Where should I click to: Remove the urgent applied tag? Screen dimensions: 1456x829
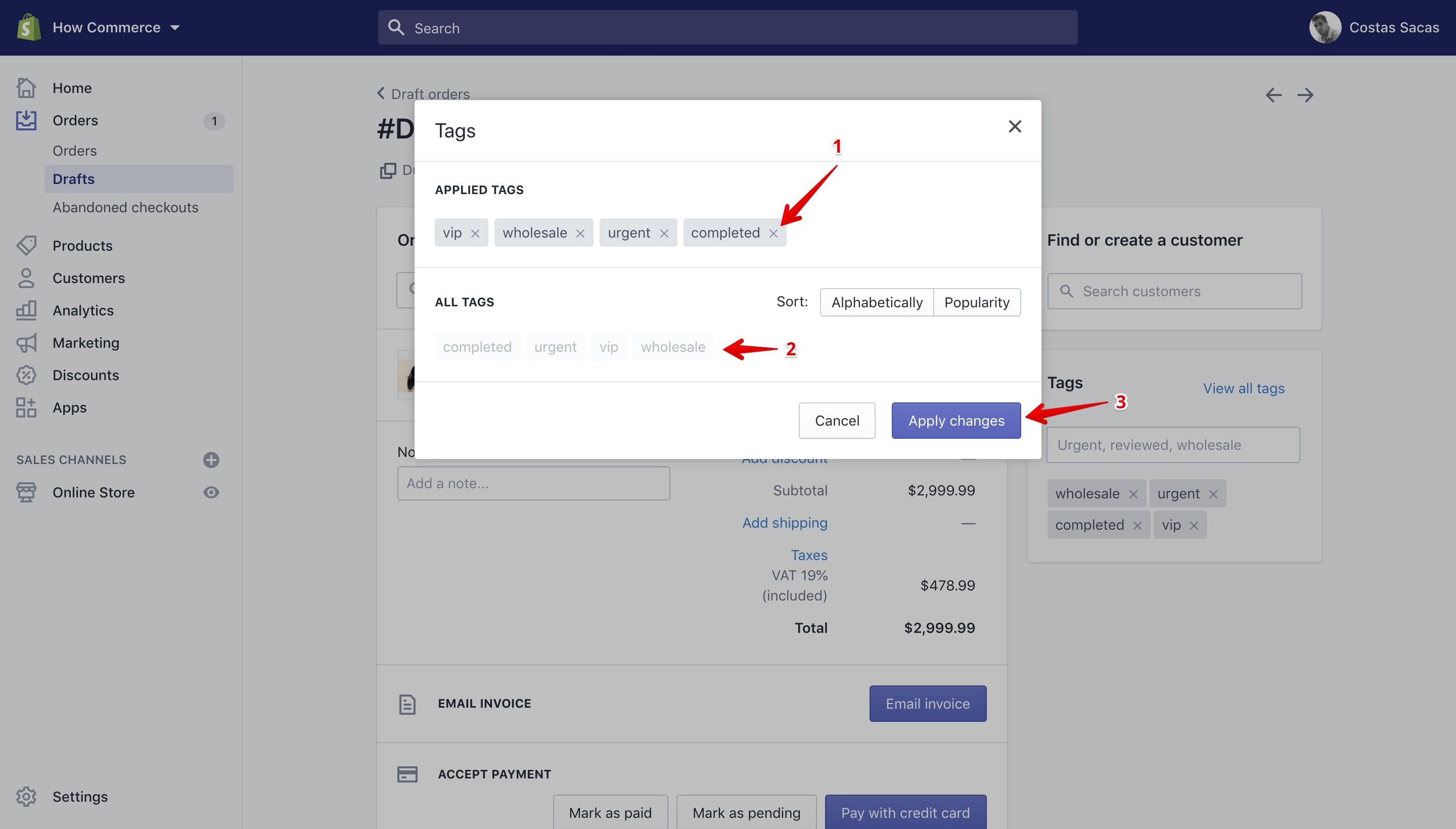click(x=664, y=234)
